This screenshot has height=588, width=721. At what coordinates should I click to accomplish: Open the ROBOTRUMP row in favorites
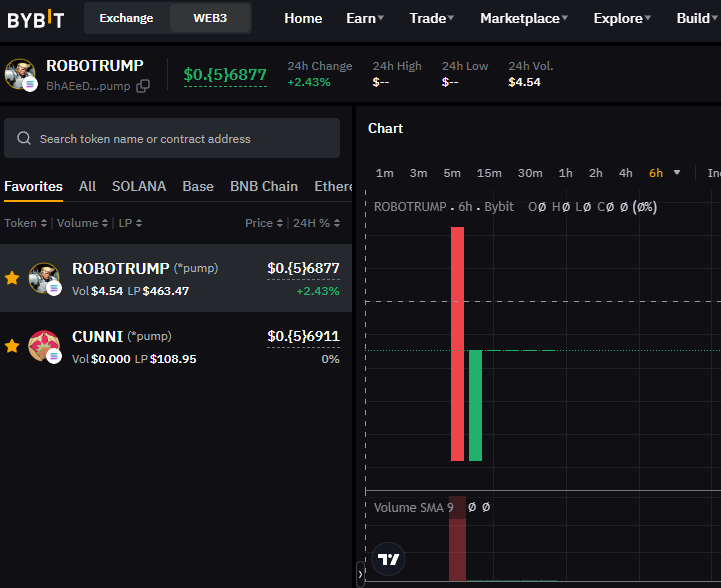point(176,278)
